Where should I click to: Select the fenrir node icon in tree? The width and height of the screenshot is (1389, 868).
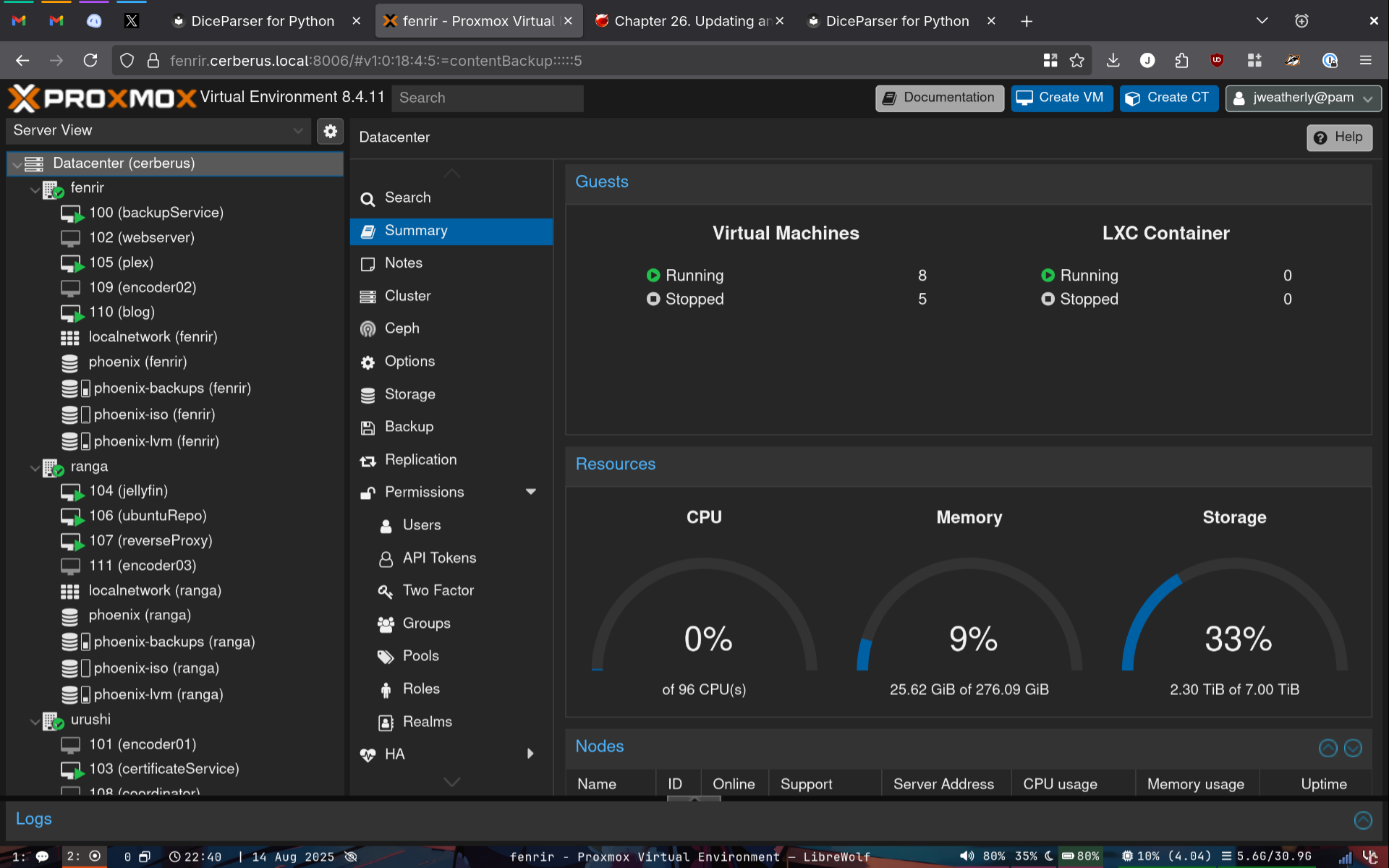(53, 189)
